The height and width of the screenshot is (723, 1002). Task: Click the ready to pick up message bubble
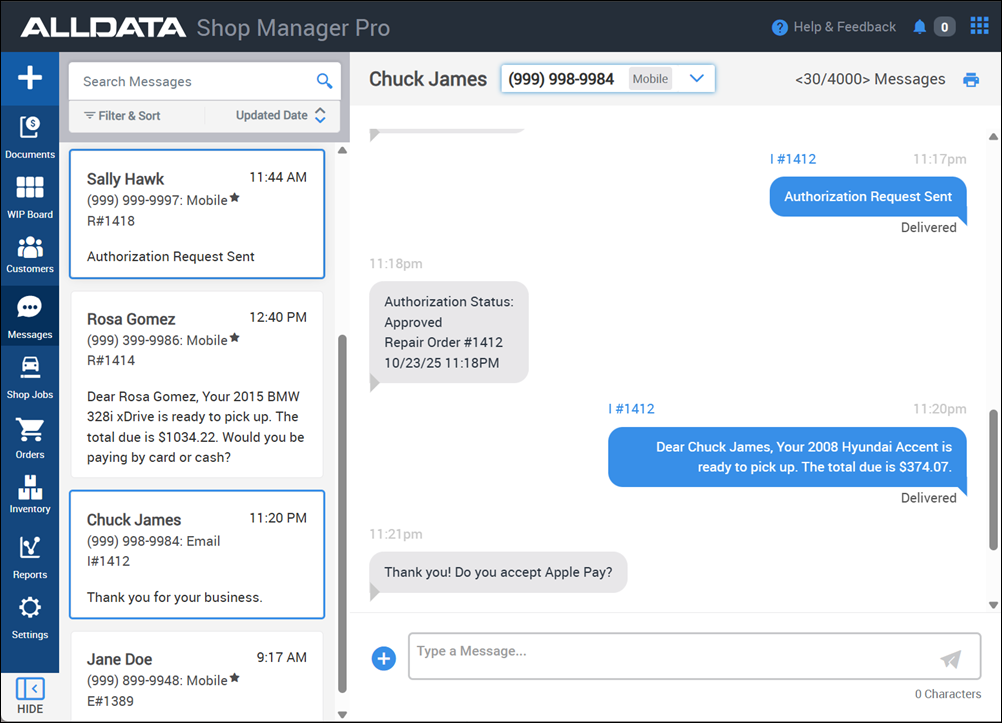[x=787, y=457]
